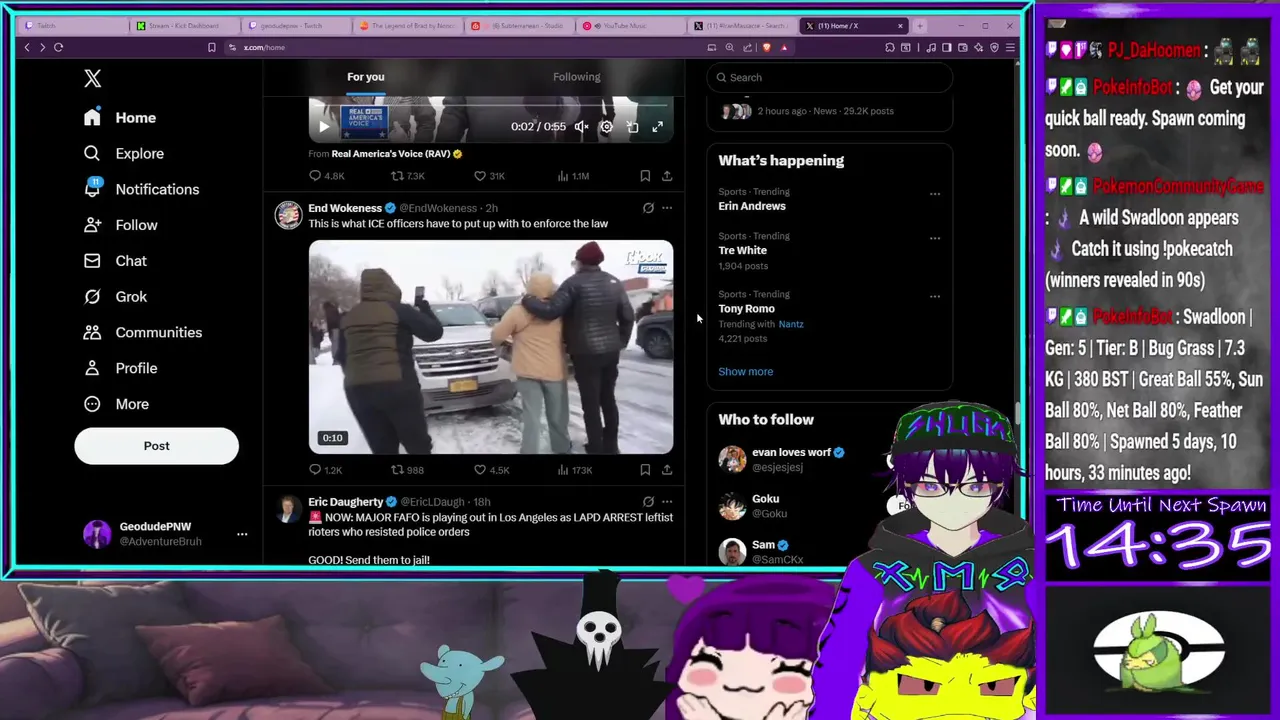
Task: Open the Tre White trending topic
Action: click(x=743, y=250)
